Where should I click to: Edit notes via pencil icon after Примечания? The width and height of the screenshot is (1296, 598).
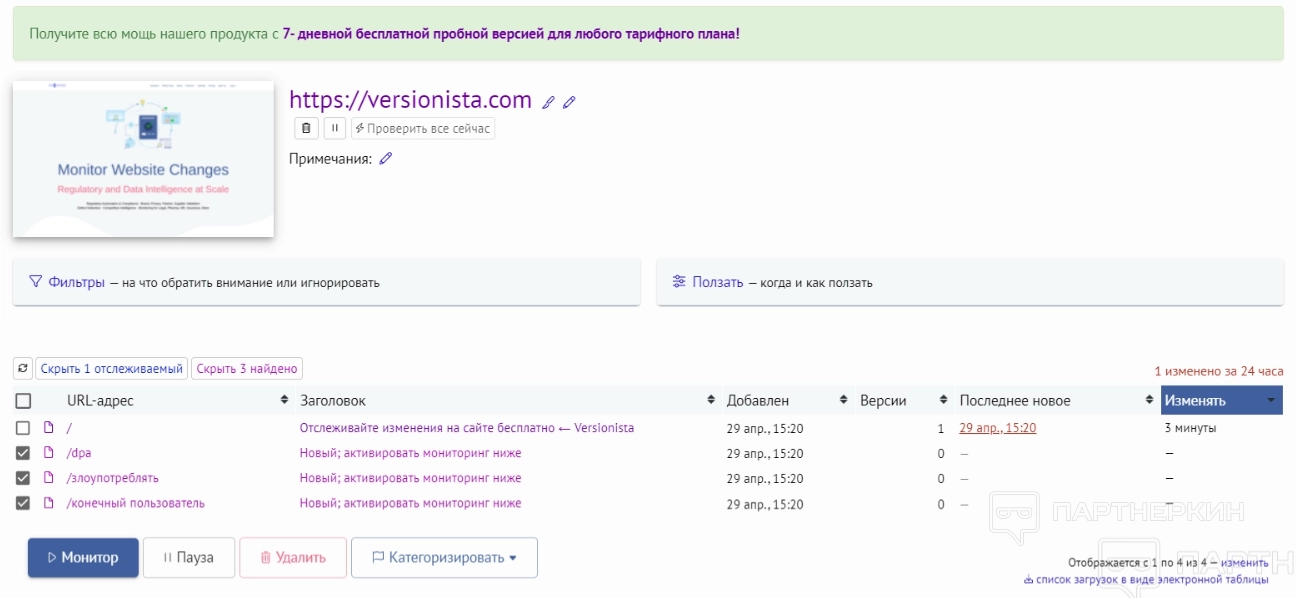[x=386, y=158]
